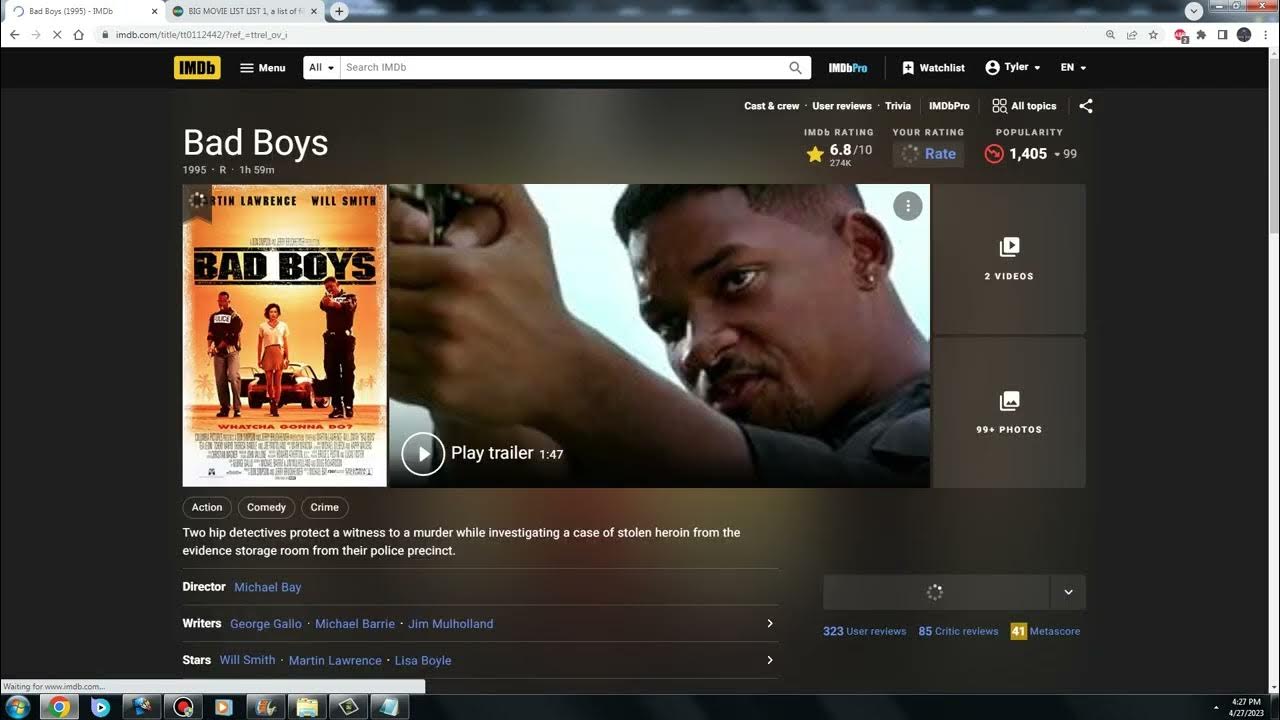The height and width of the screenshot is (720, 1280).
Task: Open star Will Smith's page
Action: [x=247, y=660]
